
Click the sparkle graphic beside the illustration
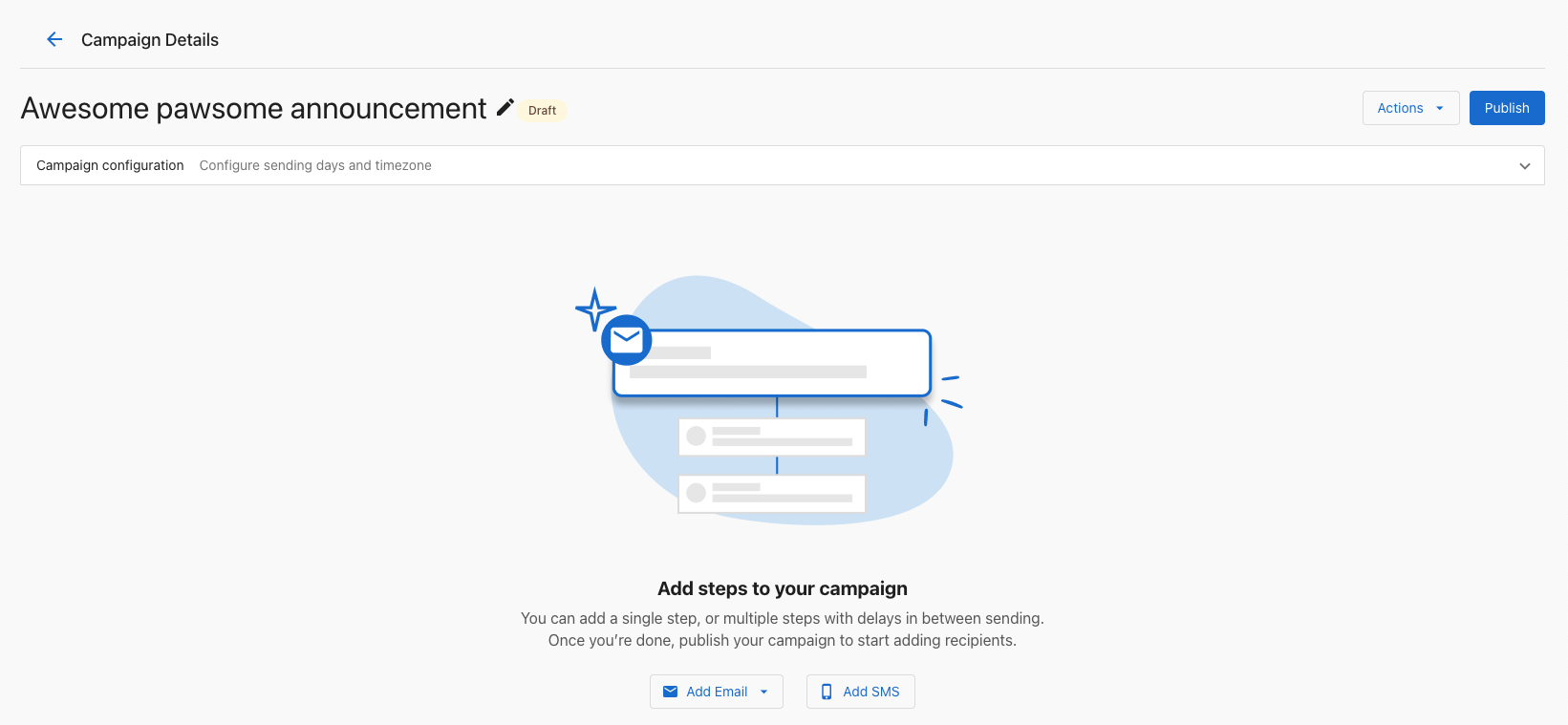click(594, 309)
